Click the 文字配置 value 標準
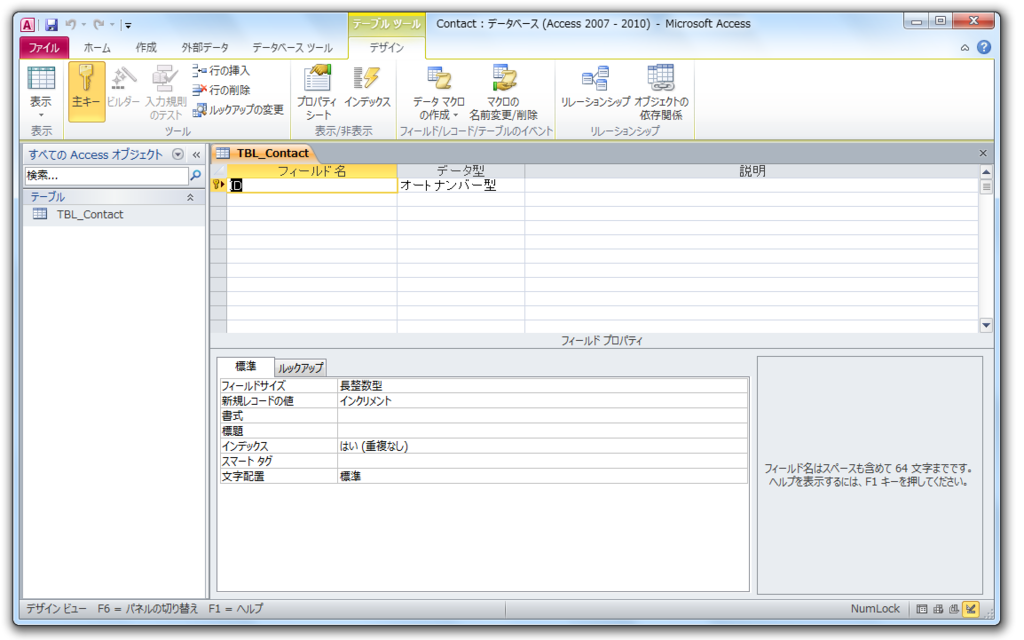The image size is (1024, 640). pos(542,476)
